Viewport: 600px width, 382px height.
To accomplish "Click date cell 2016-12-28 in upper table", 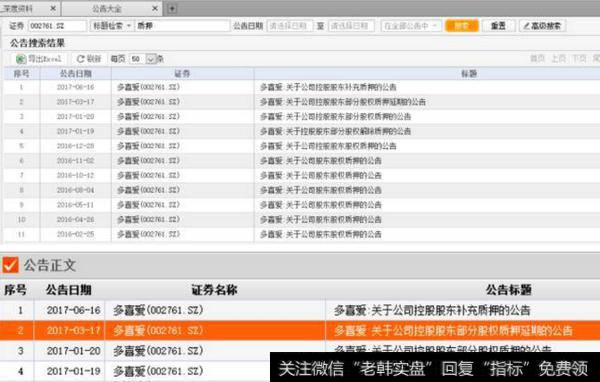I will [x=75, y=146].
